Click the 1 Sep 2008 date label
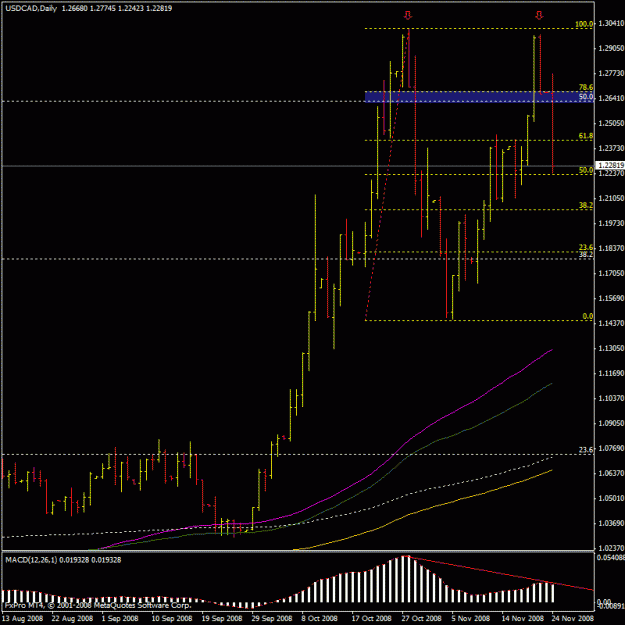The width and height of the screenshot is (625, 625). tap(120, 619)
